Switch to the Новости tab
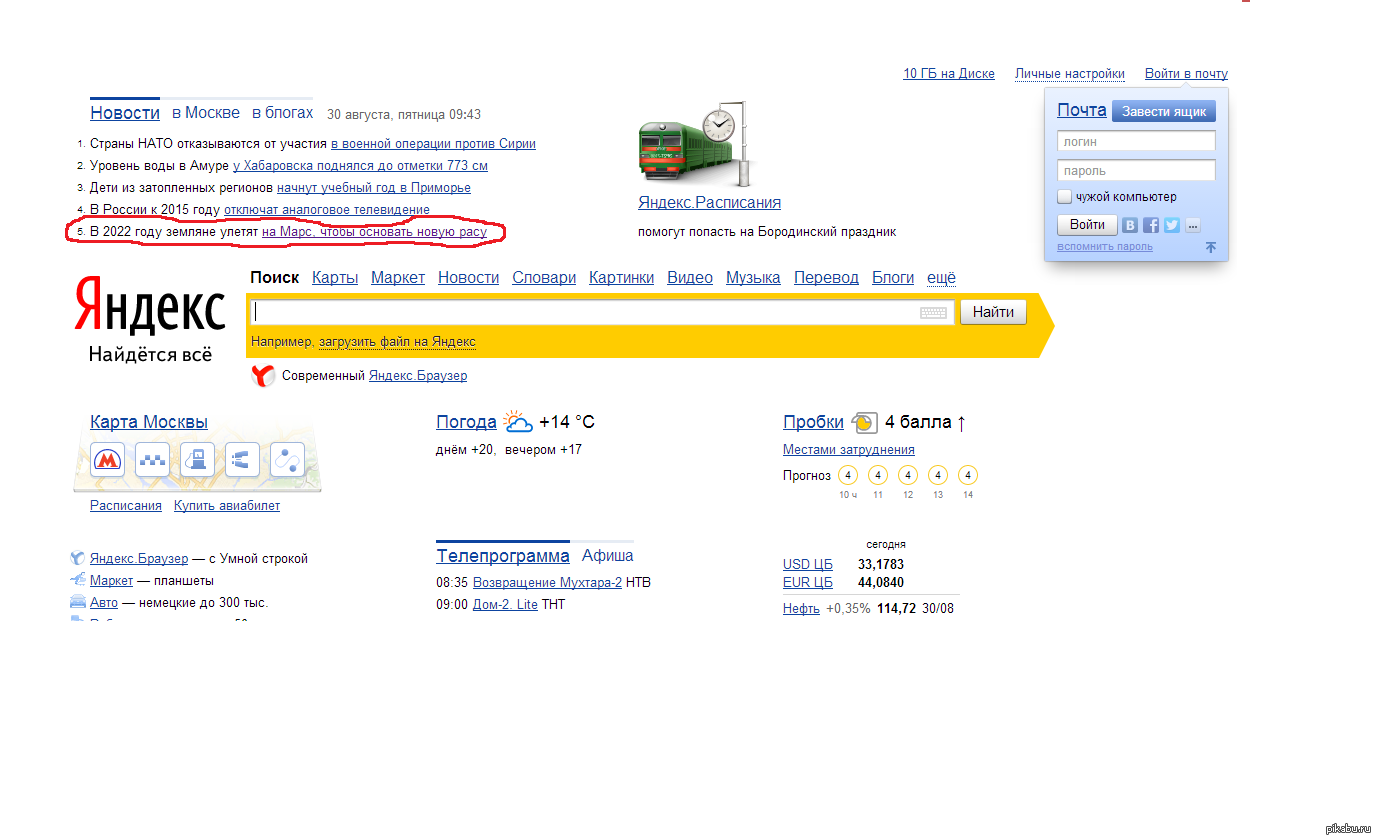Screen dimensions: 1376x840 click(125, 113)
